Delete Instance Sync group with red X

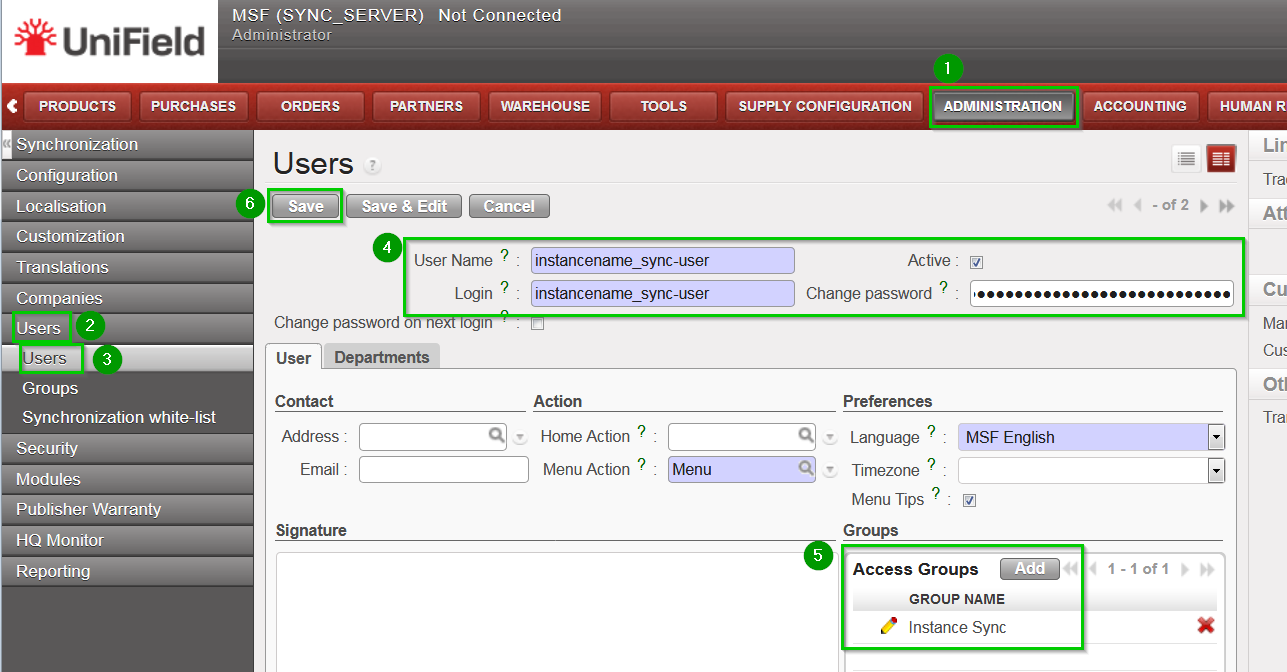pyautogui.click(x=1206, y=625)
